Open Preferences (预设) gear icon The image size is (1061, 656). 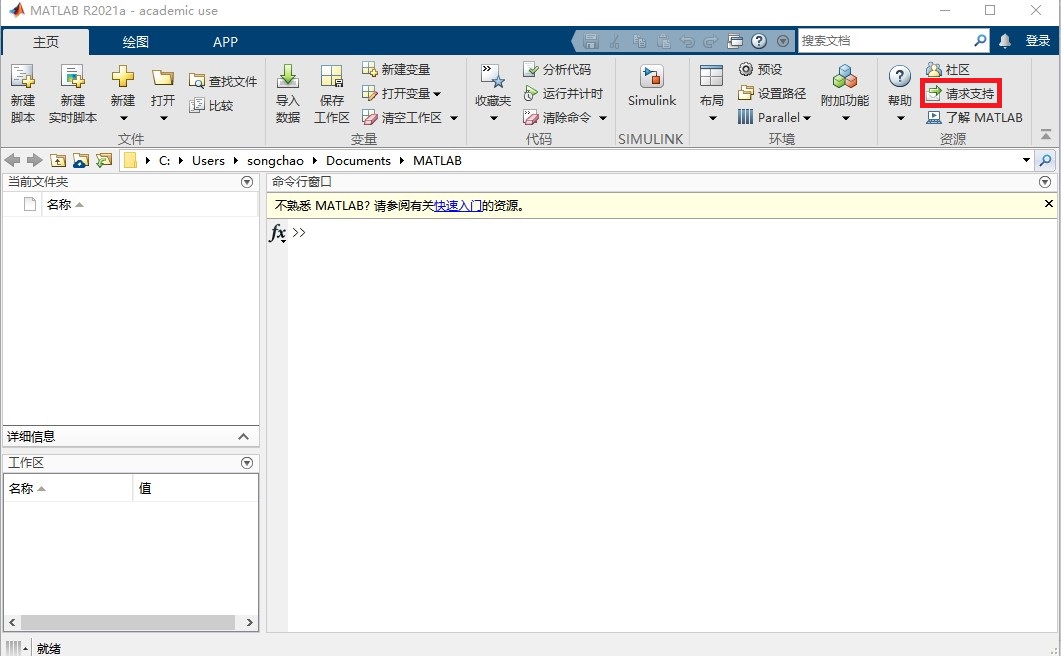coord(746,69)
